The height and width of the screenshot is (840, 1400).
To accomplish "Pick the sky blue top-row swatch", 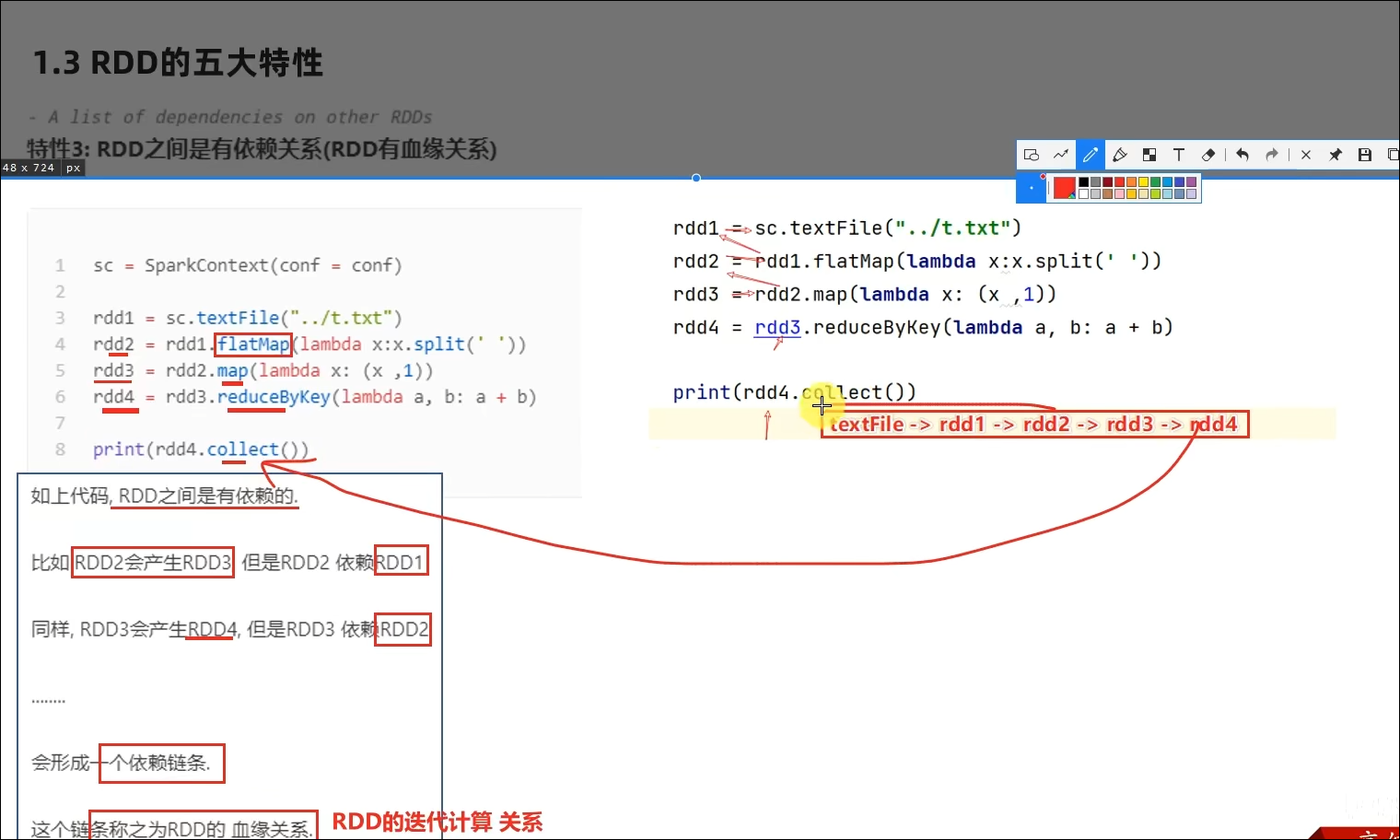I will pos(1168,182).
